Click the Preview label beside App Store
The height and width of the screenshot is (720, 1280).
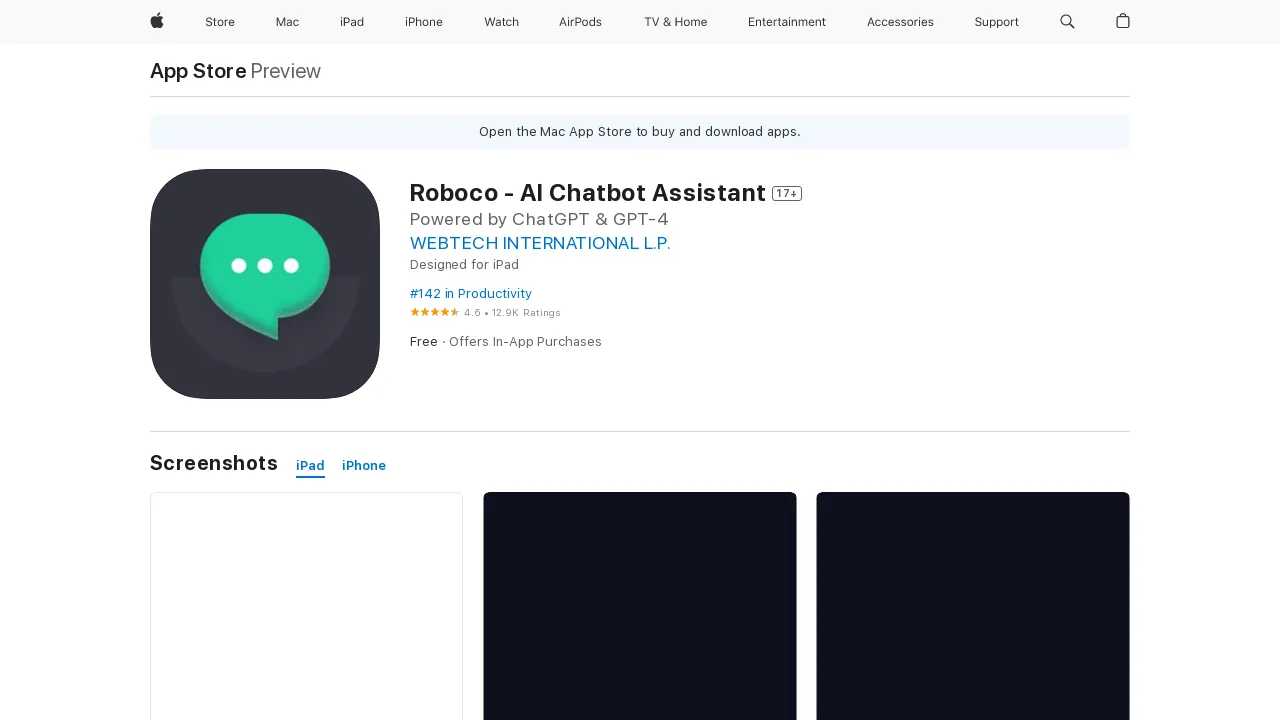tap(286, 71)
